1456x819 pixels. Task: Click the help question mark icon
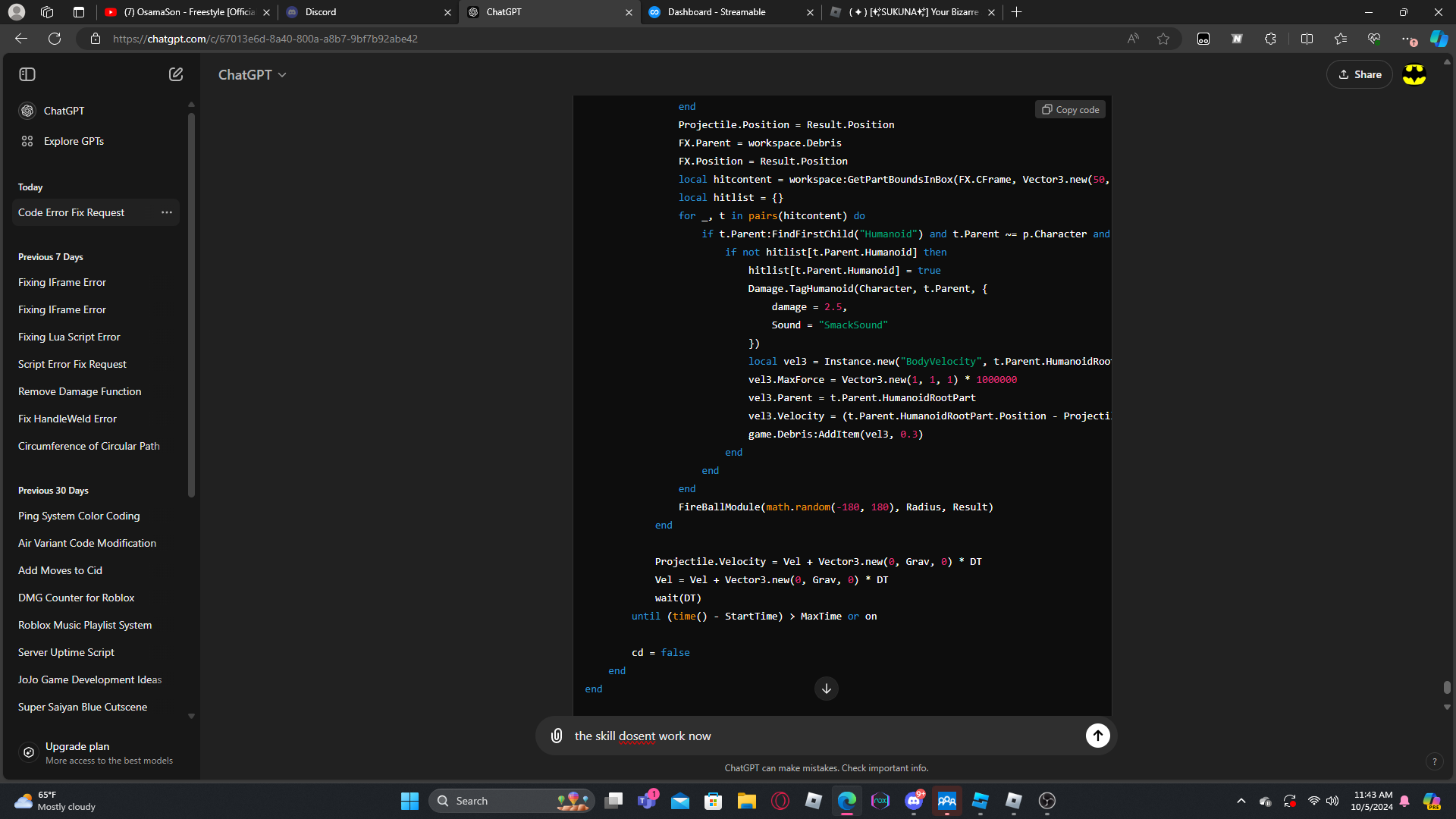pos(1434,761)
